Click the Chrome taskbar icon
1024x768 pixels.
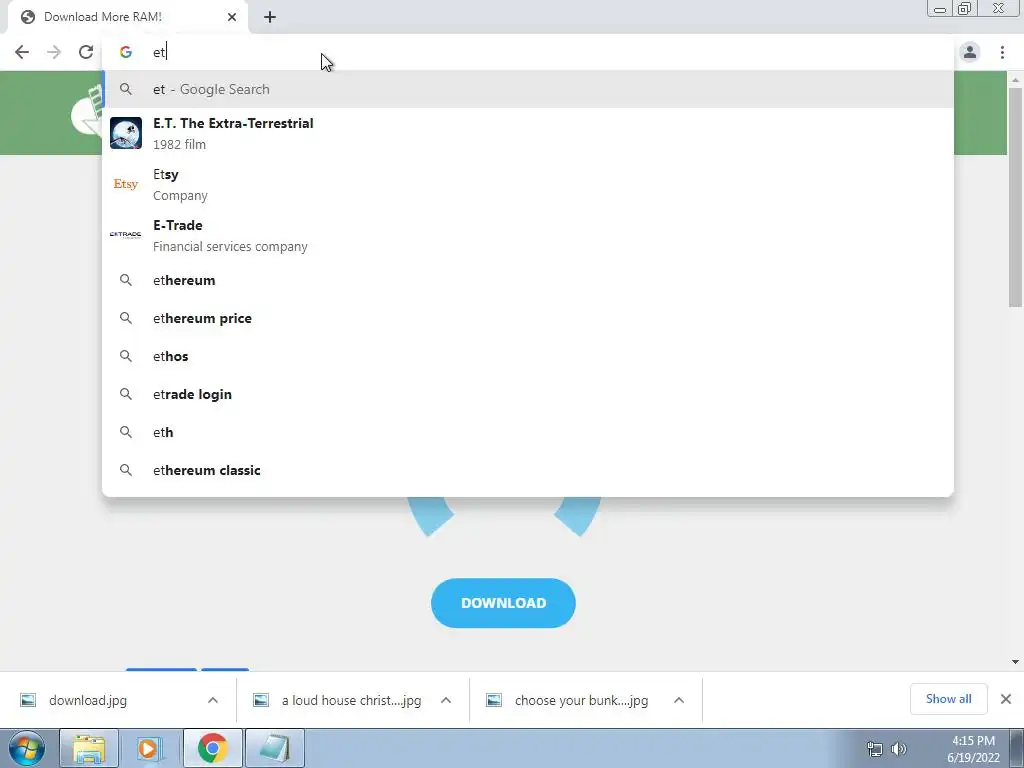pyautogui.click(x=212, y=748)
